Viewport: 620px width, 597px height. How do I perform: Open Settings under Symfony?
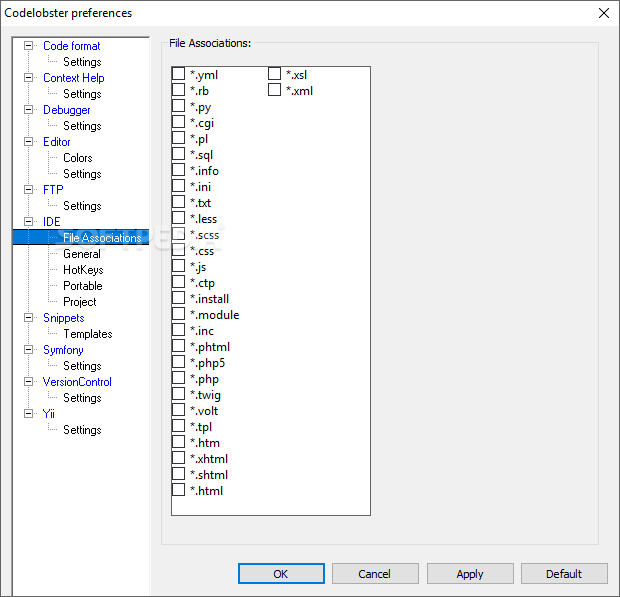tap(82, 366)
